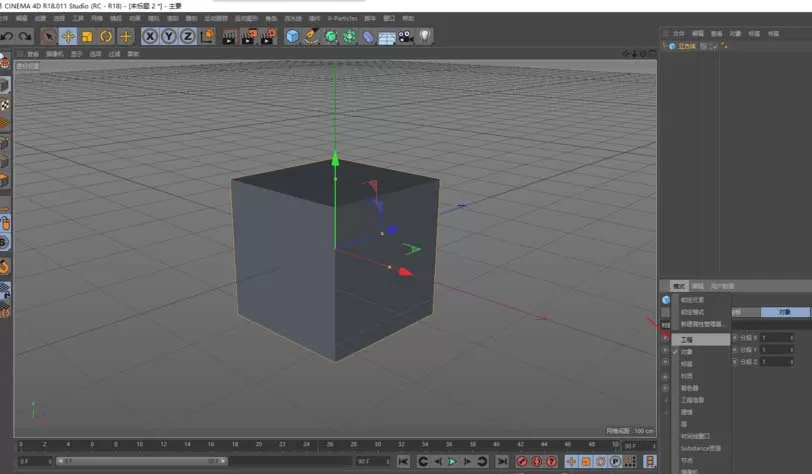Image resolution: width=812 pixels, height=474 pixels.
Task: Click the Spline Pen tool icon
Action: click(311, 36)
